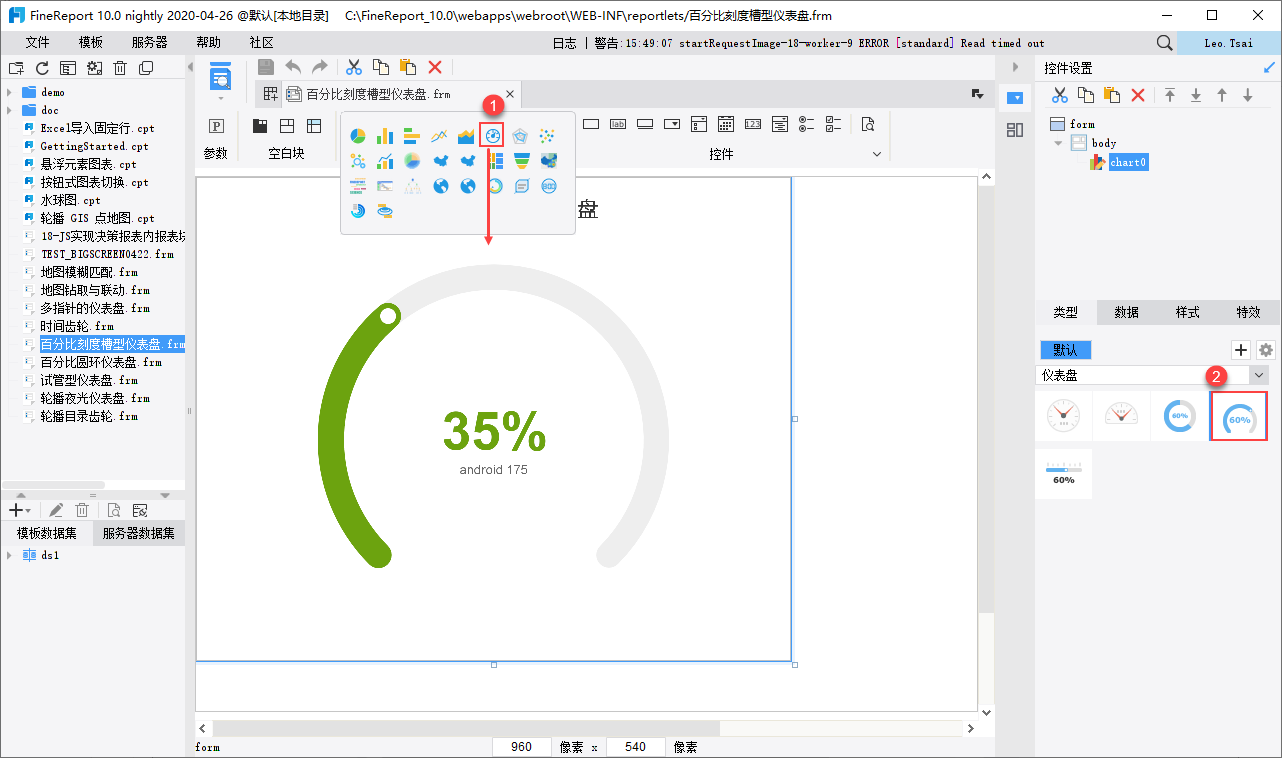Select the slot-style 60% gauge thumbnail
The height and width of the screenshot is (758, 1282).
click(1238, 417)
